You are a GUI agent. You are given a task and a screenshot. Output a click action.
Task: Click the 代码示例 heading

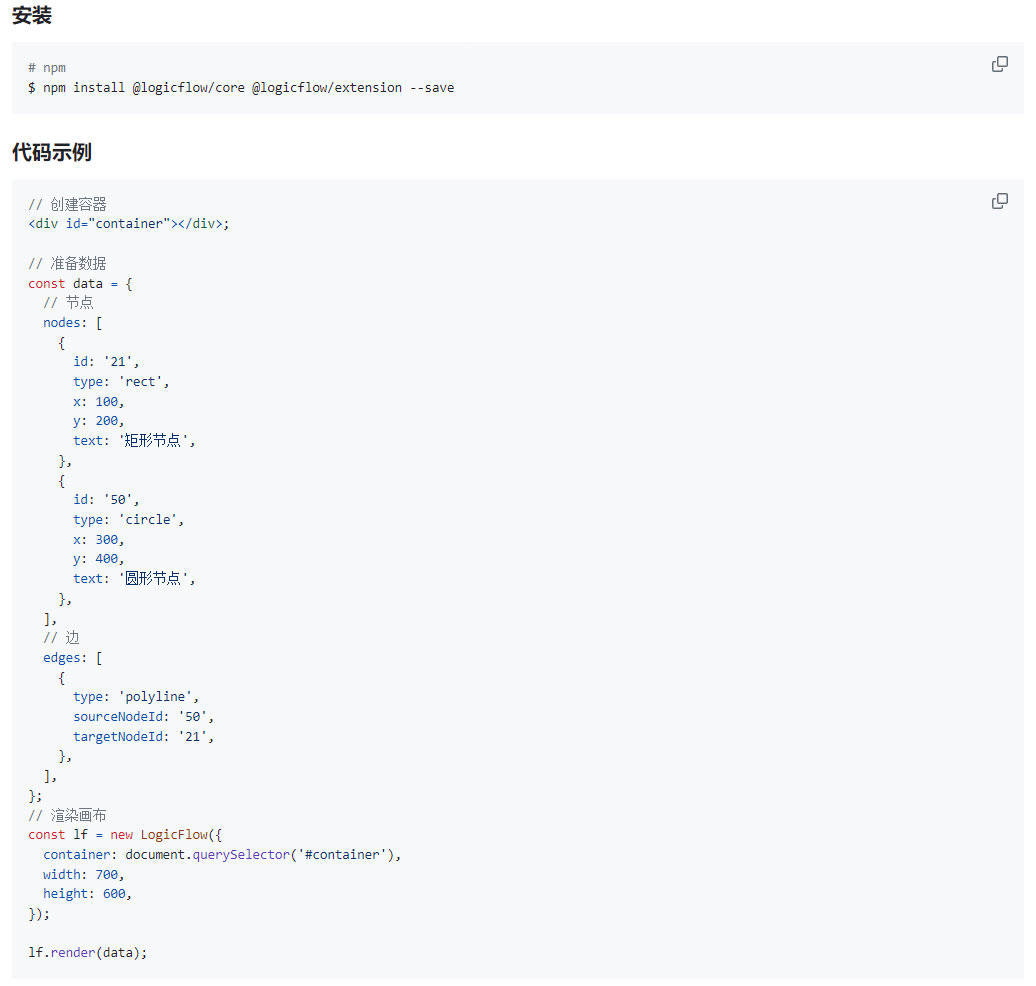(x=52, y=152)
